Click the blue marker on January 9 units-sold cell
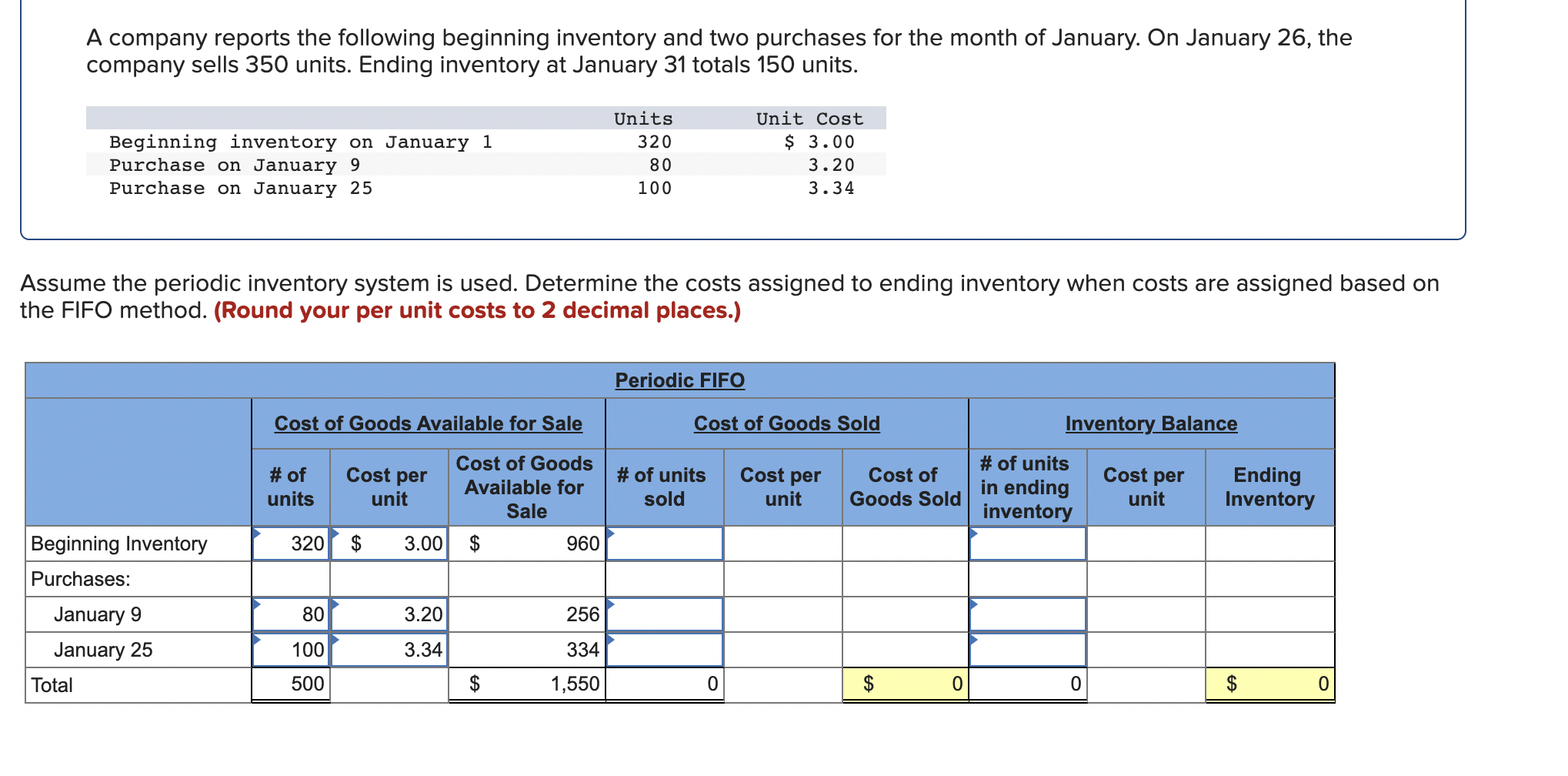This screenshot has width=1568, height=776. pos(609,604)
